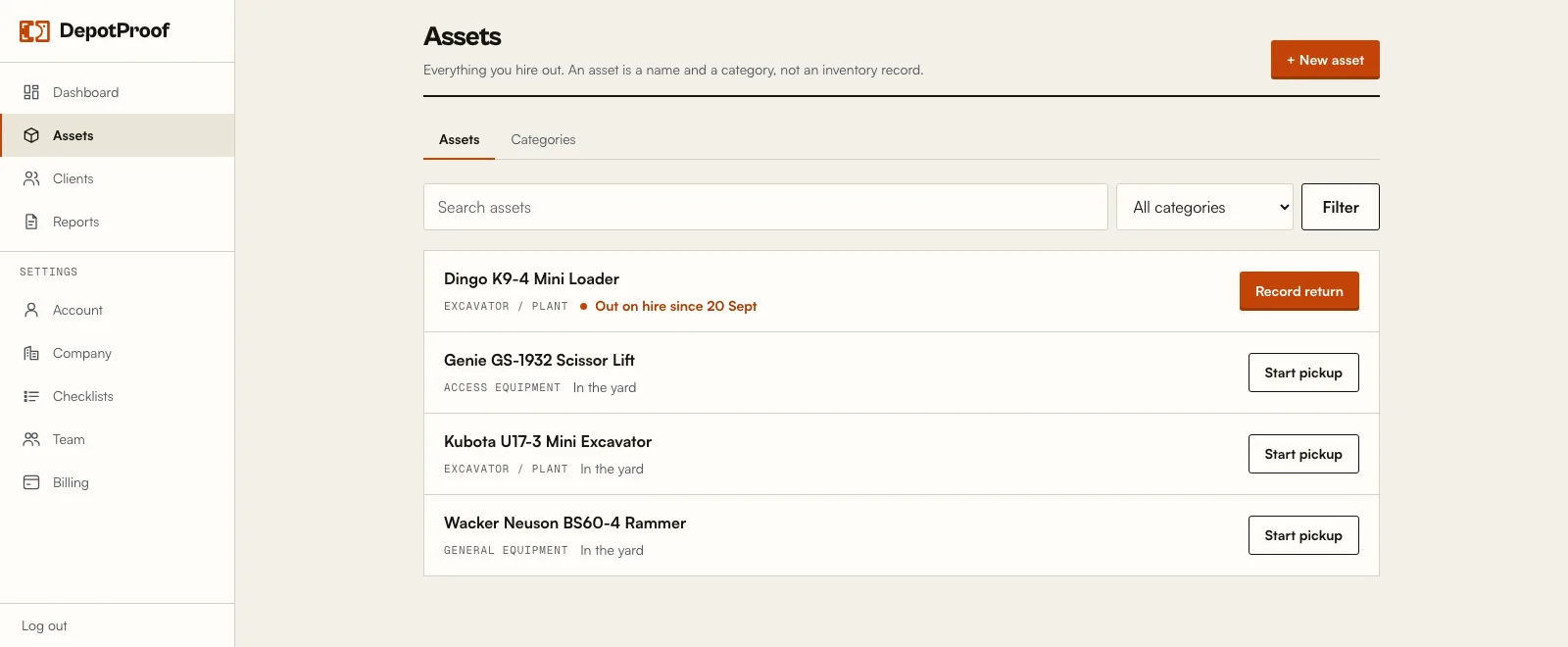Select the Assets tab
The image size is (1568, 647).
tap(459, 139)
